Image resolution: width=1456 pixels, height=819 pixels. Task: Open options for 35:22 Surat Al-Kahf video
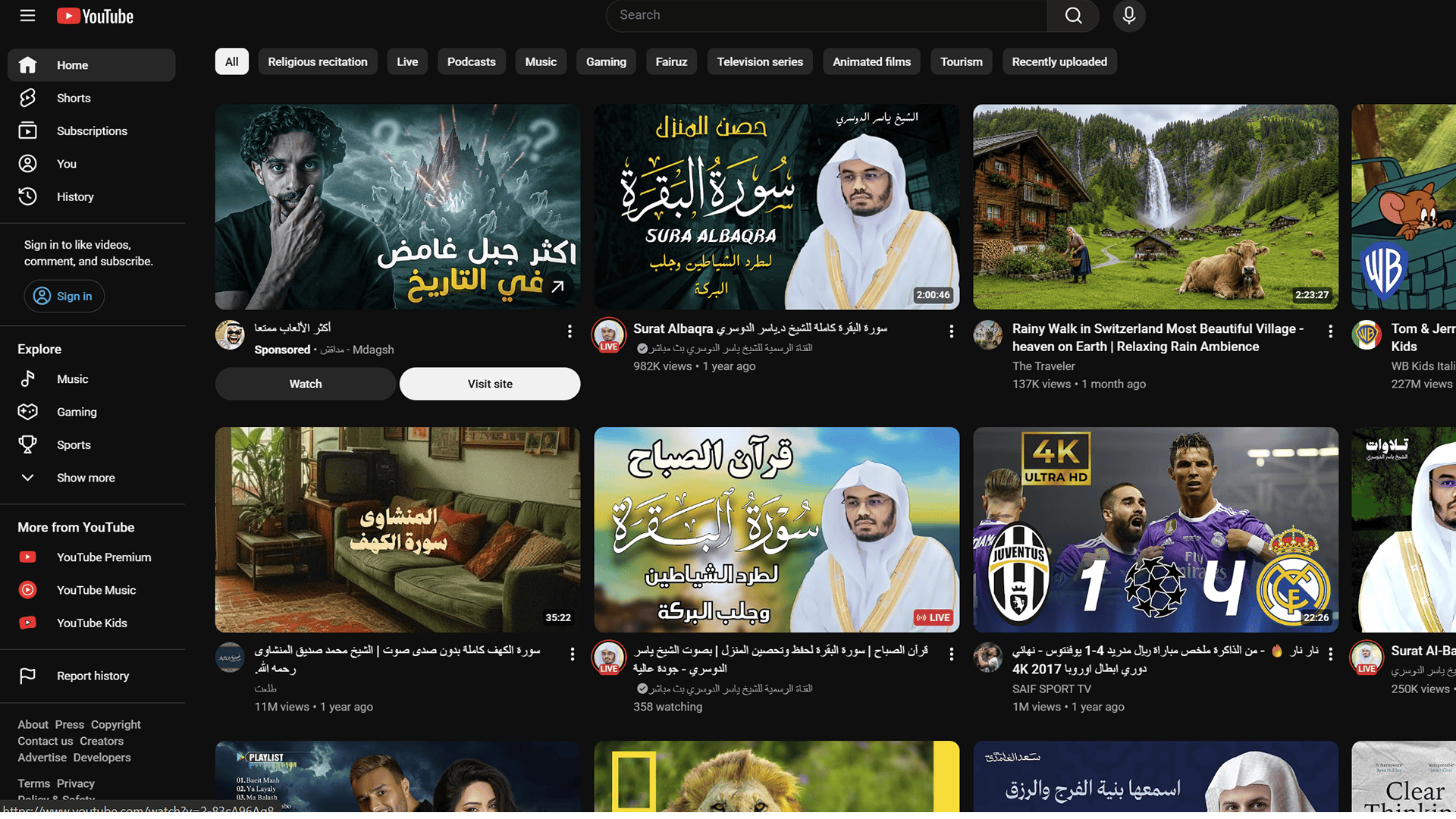pyautogui.click(x=572, y=654)
